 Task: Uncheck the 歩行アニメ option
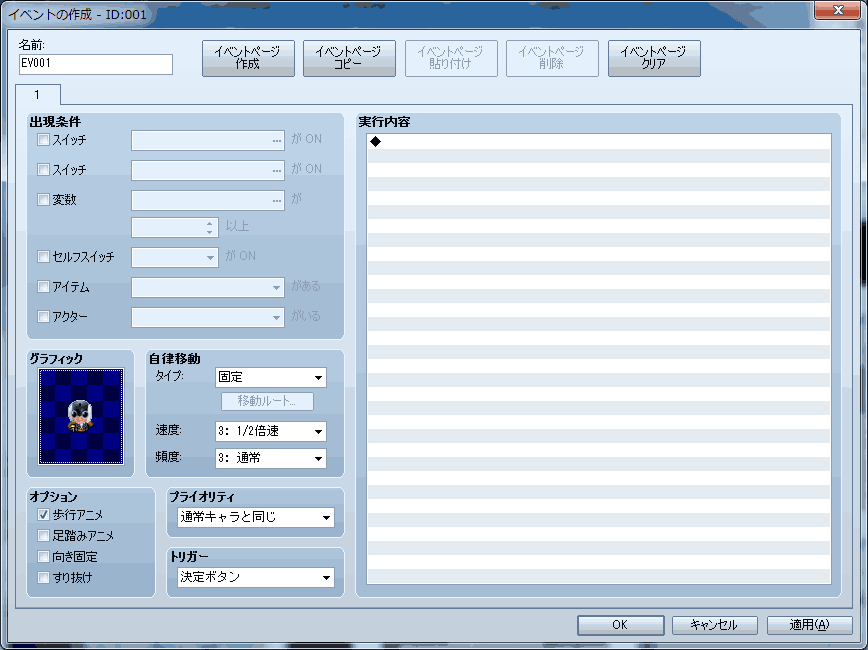point(43,514)
